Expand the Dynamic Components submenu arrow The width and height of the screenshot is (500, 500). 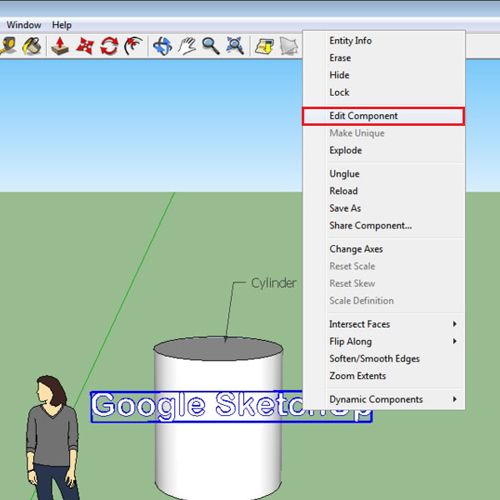coord(454,399)
